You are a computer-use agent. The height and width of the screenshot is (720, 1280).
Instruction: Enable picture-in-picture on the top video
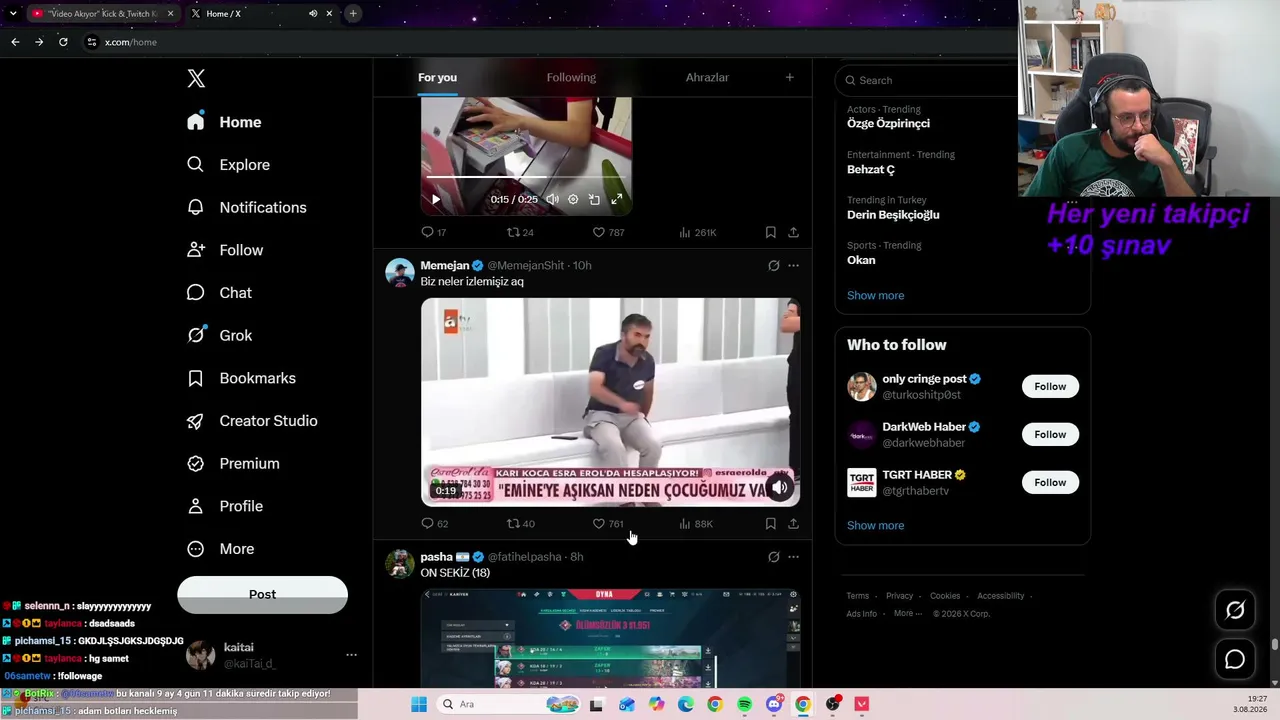tap(594, 199)
